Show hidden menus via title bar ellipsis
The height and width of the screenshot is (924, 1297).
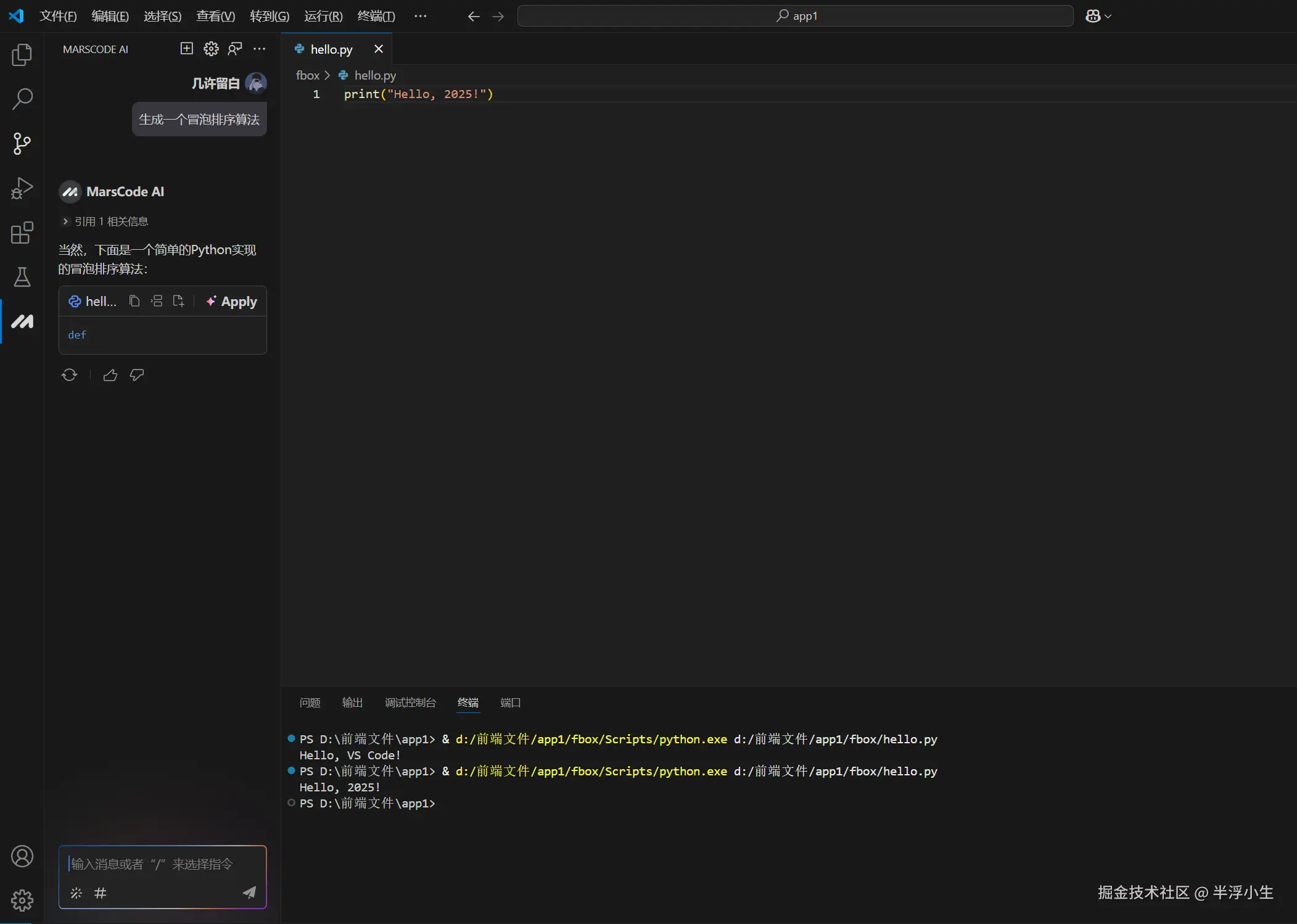pos(420,16)
